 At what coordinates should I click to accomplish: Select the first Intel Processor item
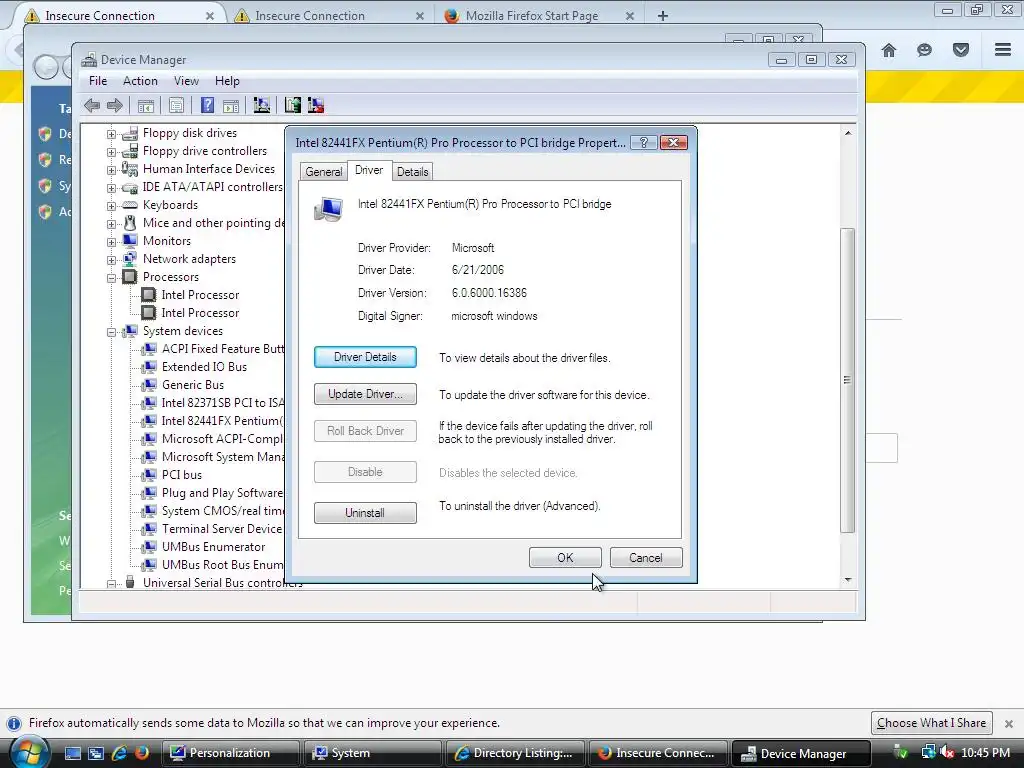(200, 295)
